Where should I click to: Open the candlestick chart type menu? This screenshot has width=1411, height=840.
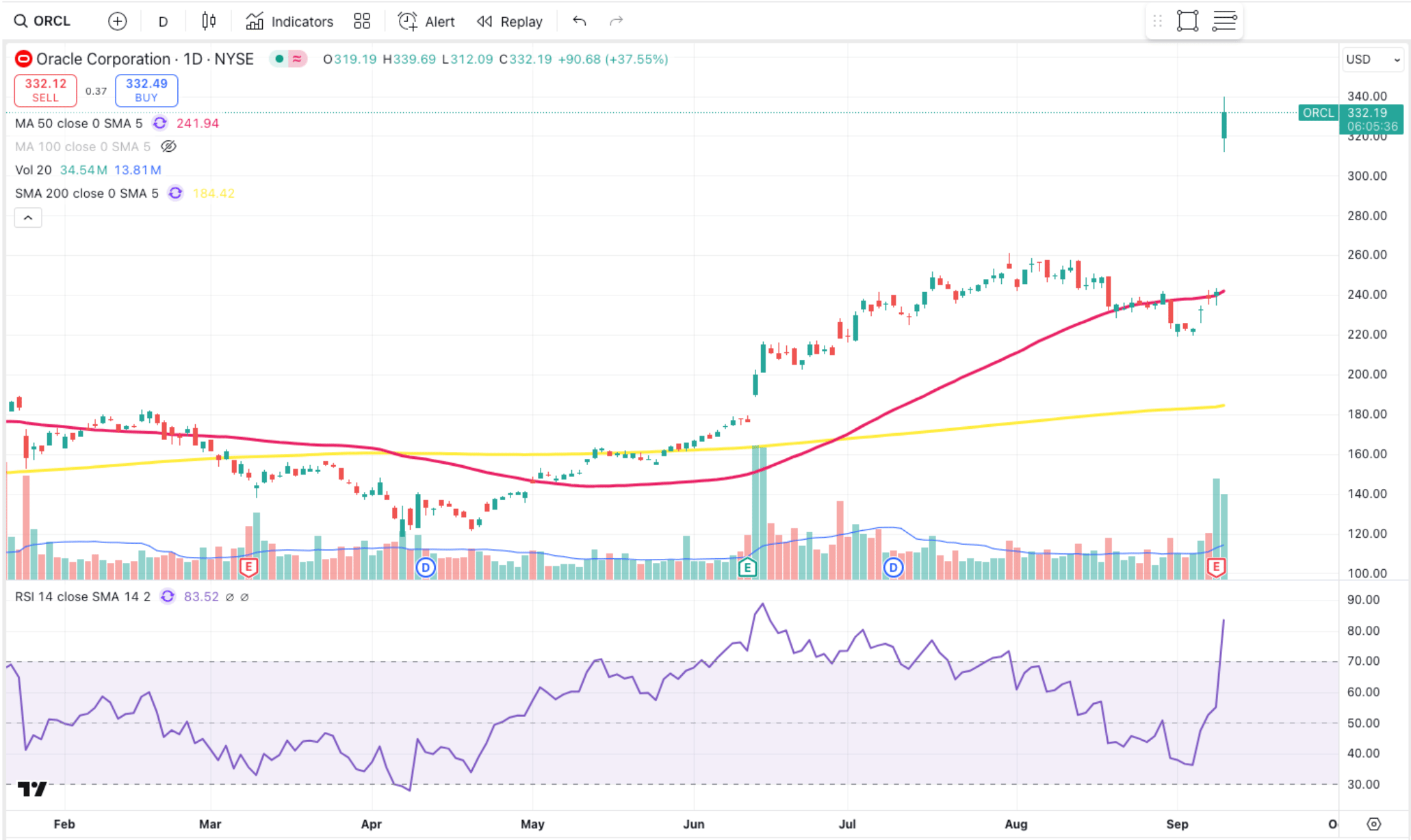[209, 21]
